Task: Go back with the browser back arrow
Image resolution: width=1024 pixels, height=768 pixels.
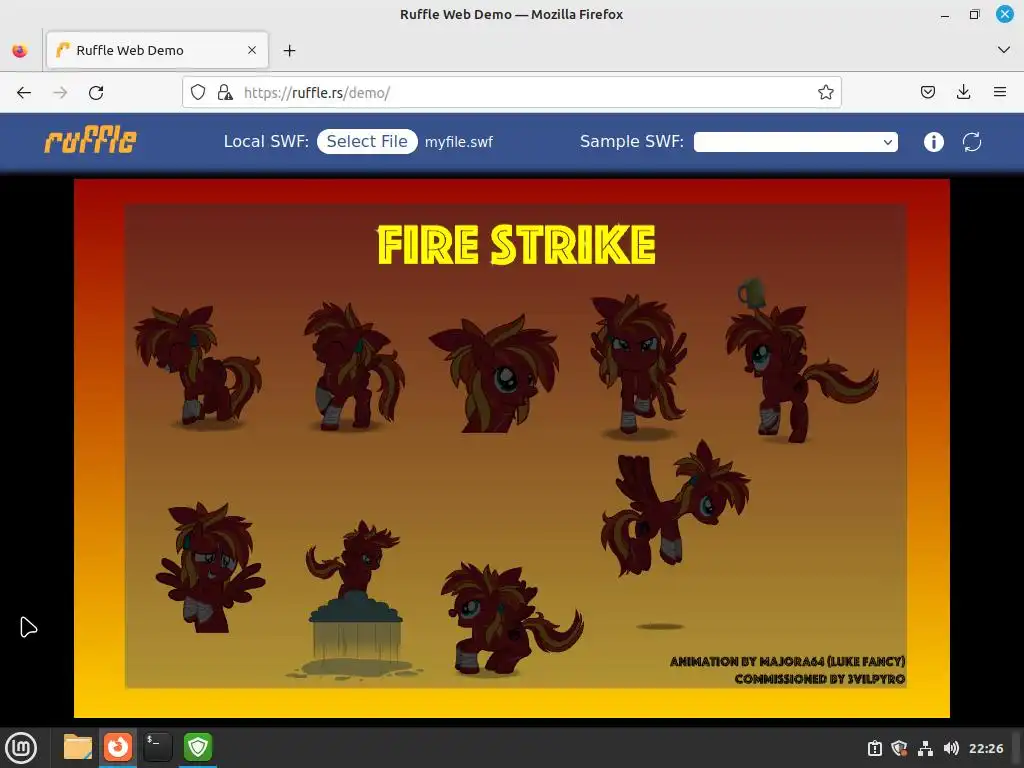Action: tap(24, 93)
